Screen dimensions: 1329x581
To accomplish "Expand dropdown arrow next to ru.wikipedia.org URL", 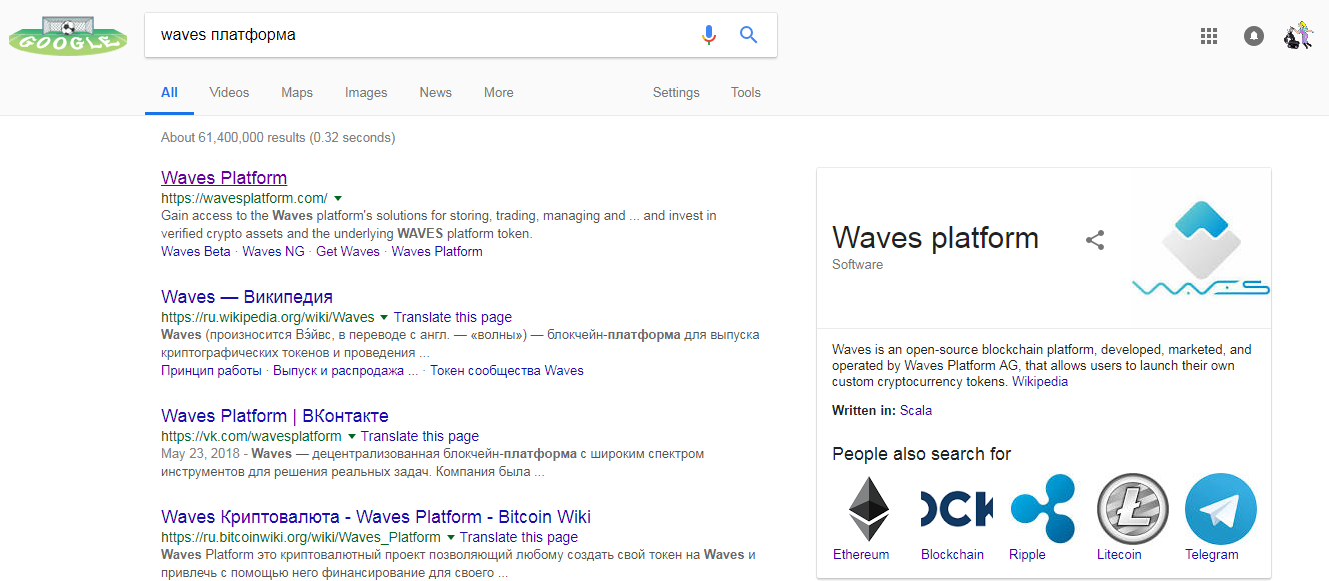I will [x=384, y=318].
